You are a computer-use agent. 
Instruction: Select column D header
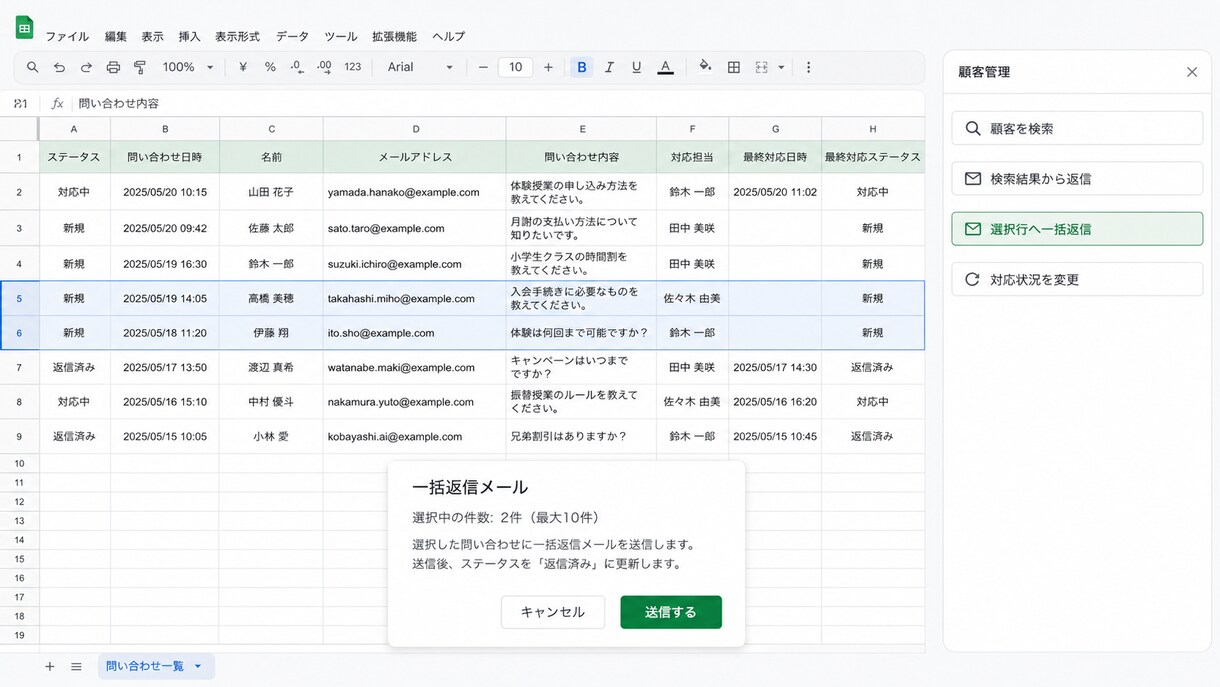click(x=415, y=129)
